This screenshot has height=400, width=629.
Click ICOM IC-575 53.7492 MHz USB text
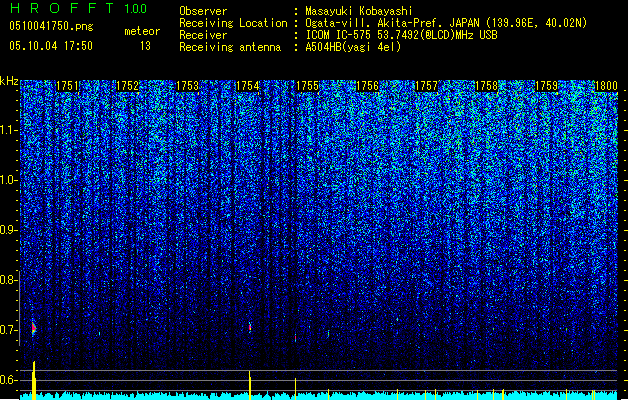[401, 35]
